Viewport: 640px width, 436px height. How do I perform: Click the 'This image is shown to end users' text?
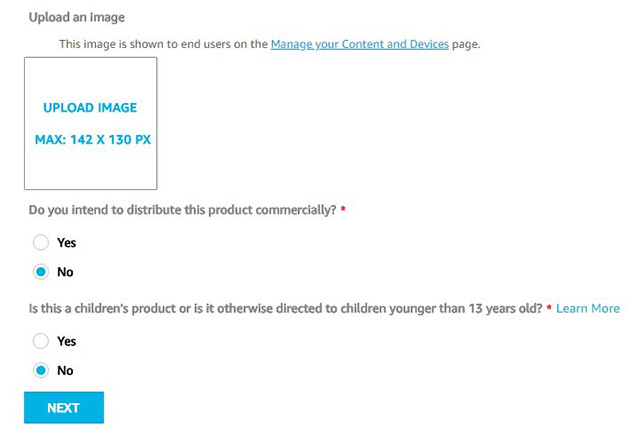[160, 44]
